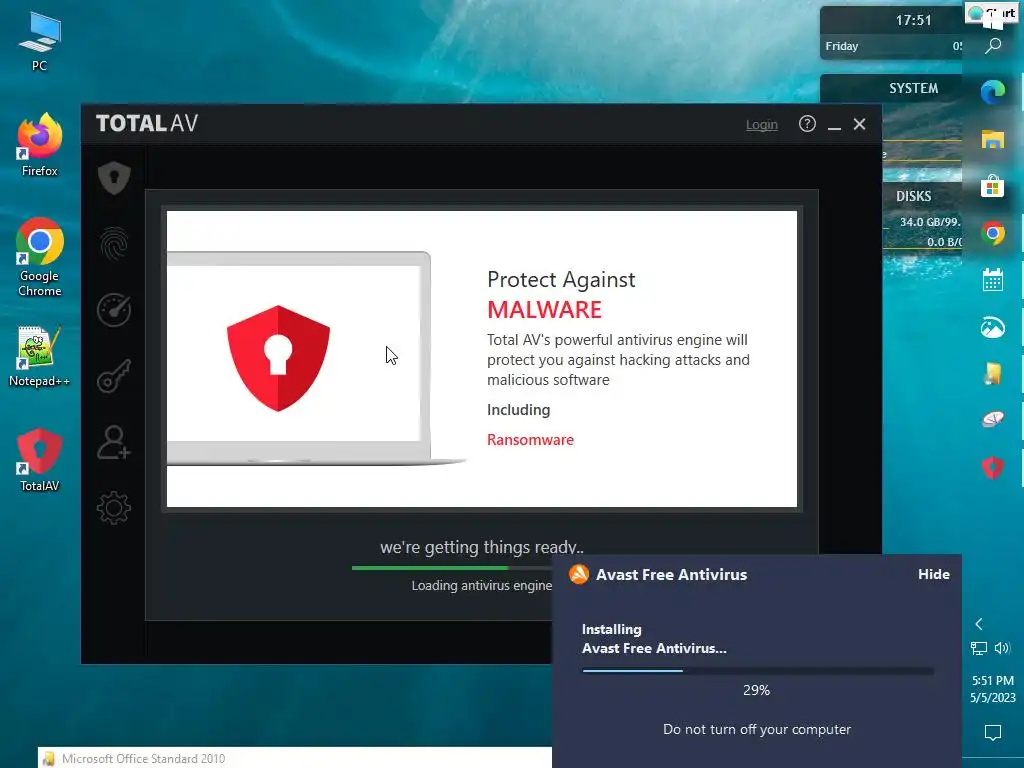Click the 'Loading antivirus engine' status text

(482, 585)
